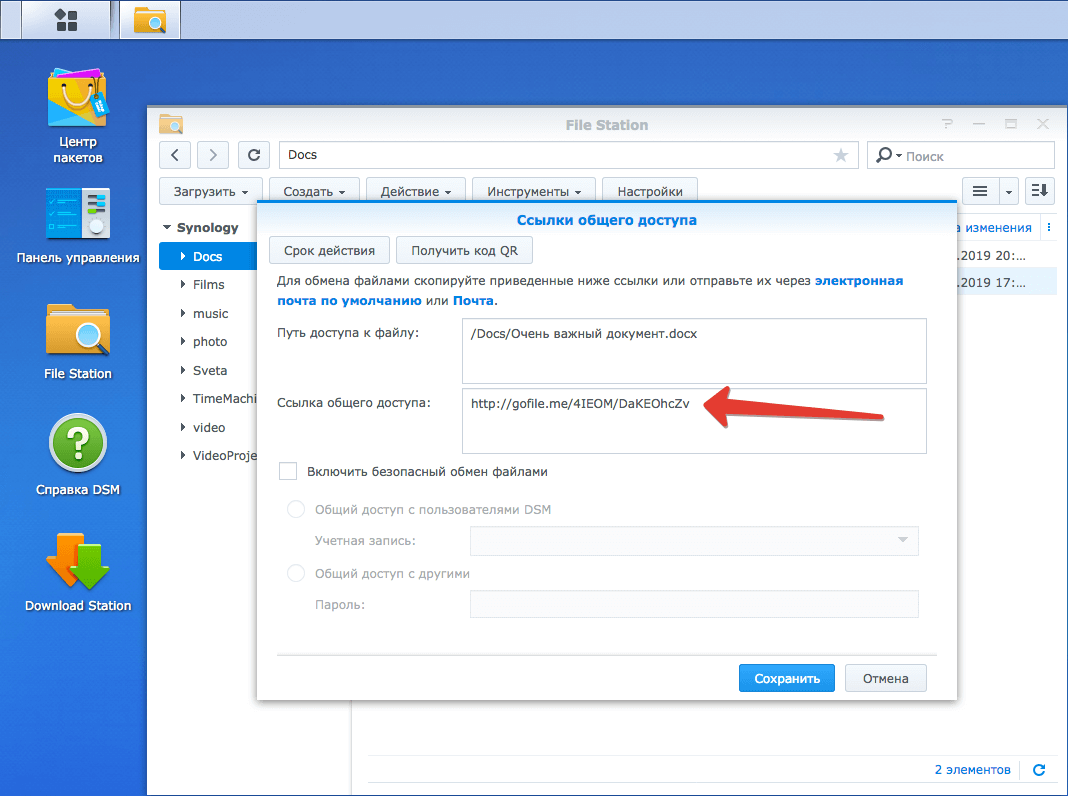The image size is (1068, 796).
Task: Click the refresh button beside path bar
Action: click(254, 155)
